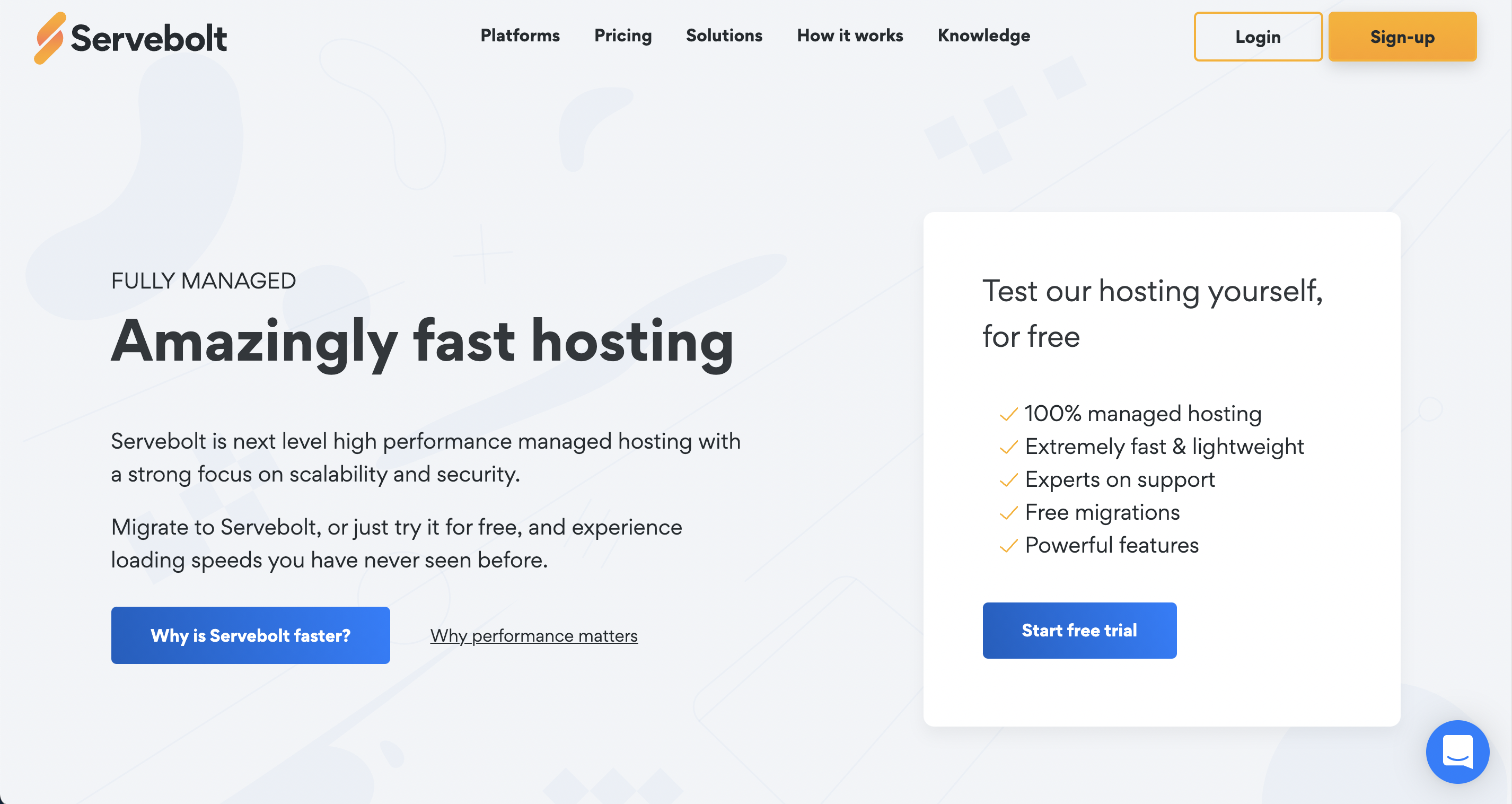
Task: Open the Knowledge menu
Action: pyautogui.click(x=984, y=36)
